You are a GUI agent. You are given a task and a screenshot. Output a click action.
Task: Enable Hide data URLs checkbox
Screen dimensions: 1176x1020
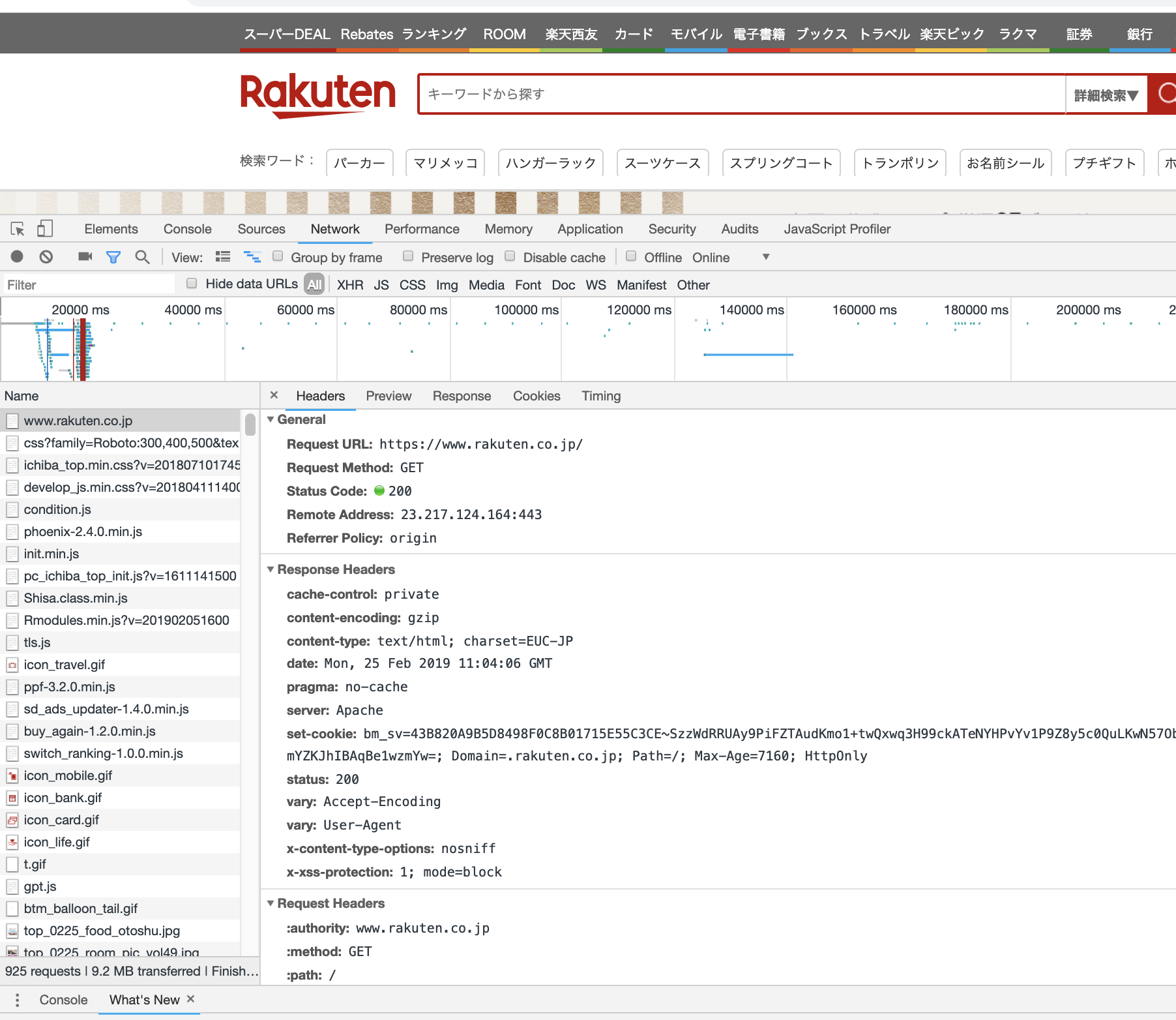(192, 284)
